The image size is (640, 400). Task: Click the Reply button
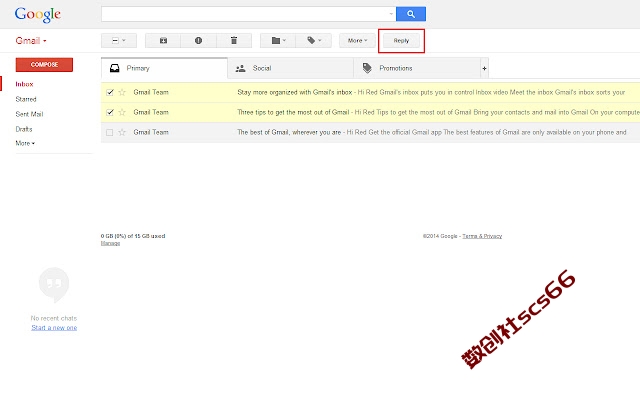[401, 40]
